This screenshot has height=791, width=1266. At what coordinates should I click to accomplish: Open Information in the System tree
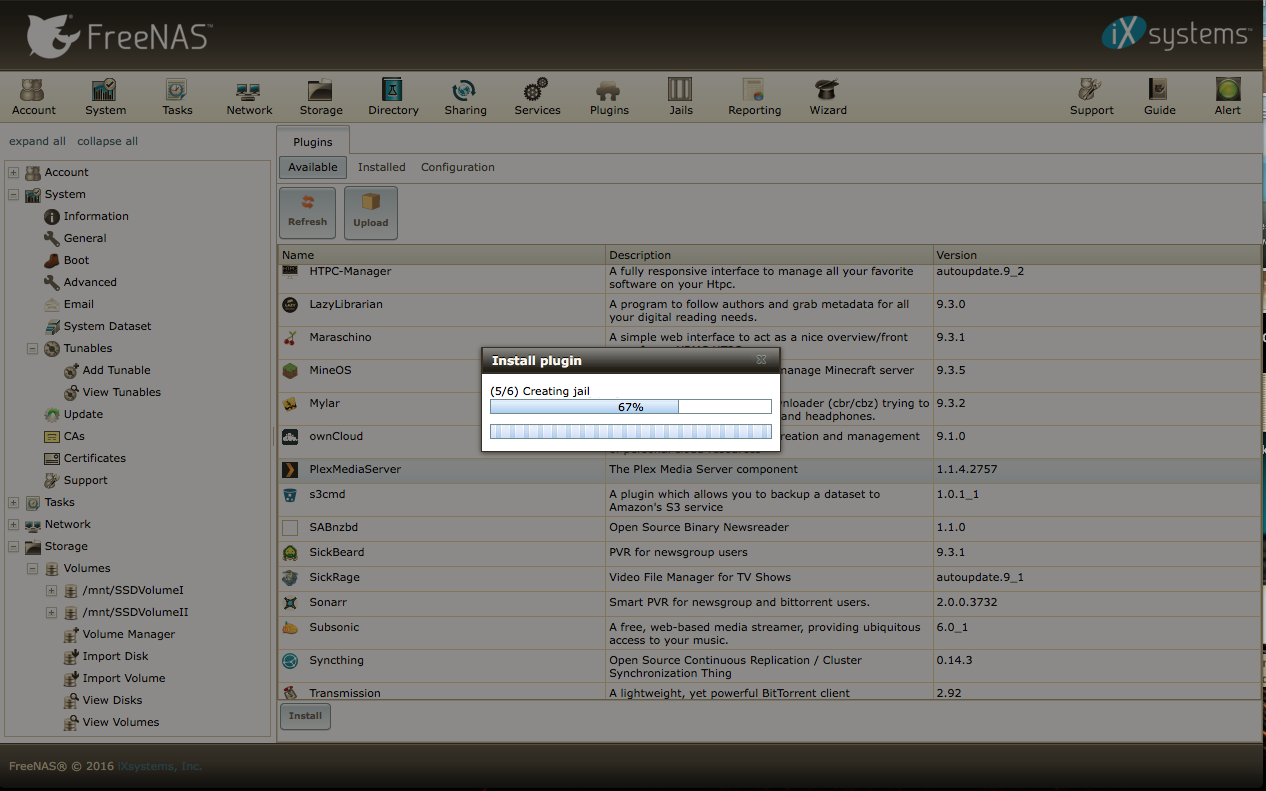(96, 216)
